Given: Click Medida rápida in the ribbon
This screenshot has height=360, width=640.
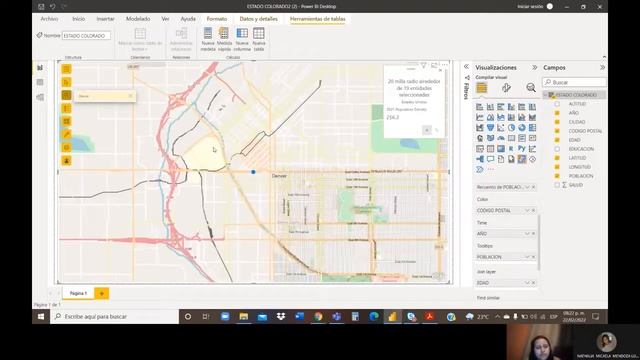Looking at the screenshot, I should point(224,40).
